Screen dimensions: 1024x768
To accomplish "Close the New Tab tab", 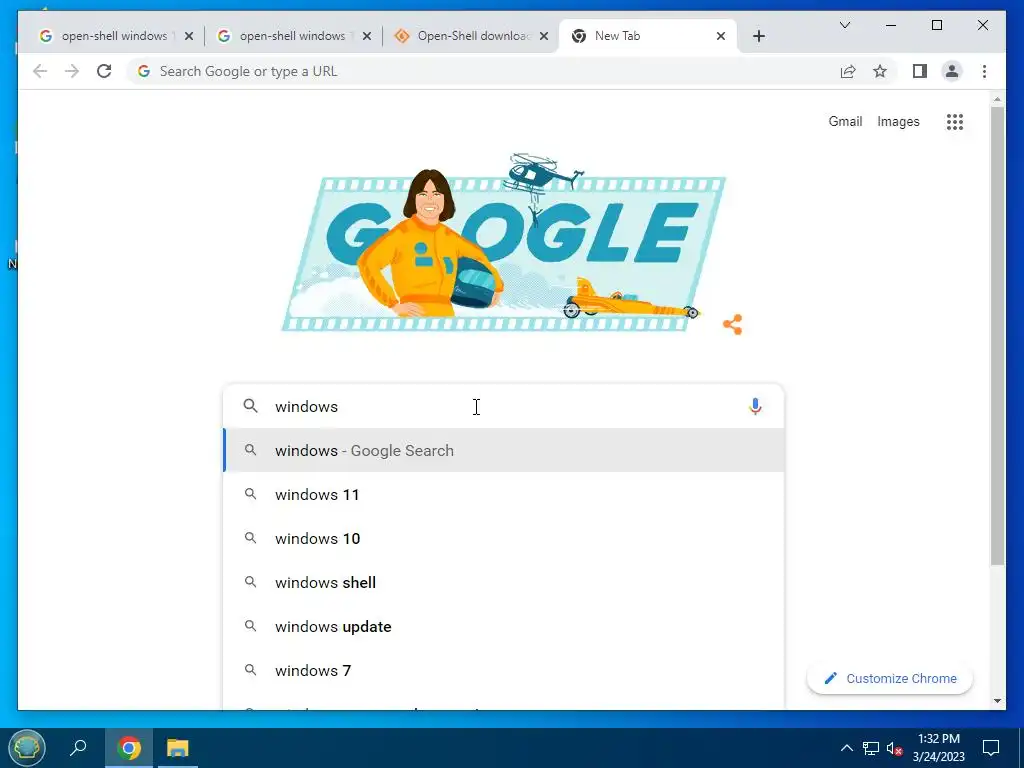I will pos(720,36).
